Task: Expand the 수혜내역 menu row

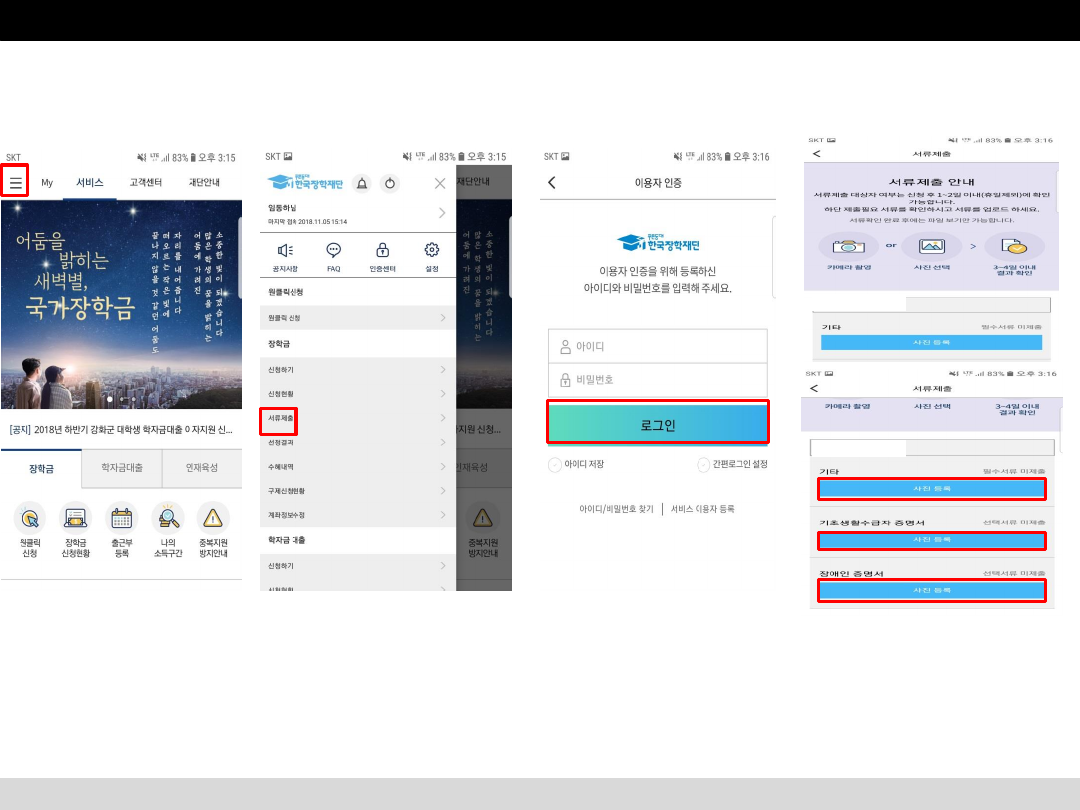Action: click(x=357, y=466)
